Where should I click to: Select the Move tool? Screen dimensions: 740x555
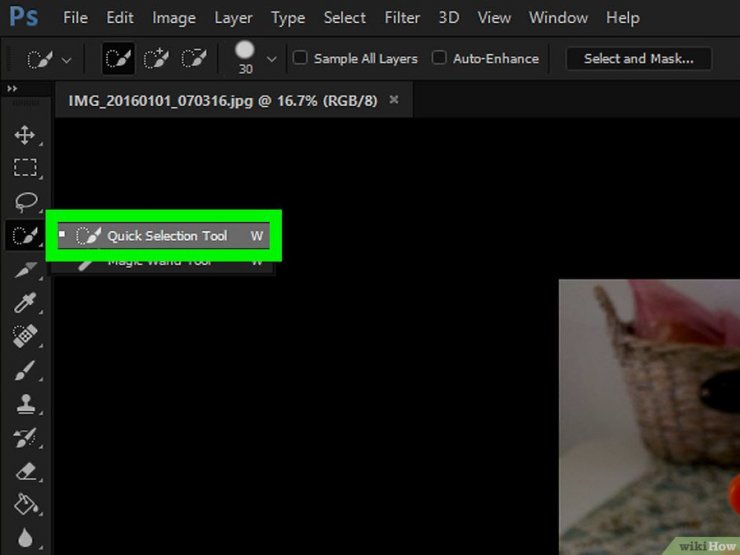click(x=24, y=135)
